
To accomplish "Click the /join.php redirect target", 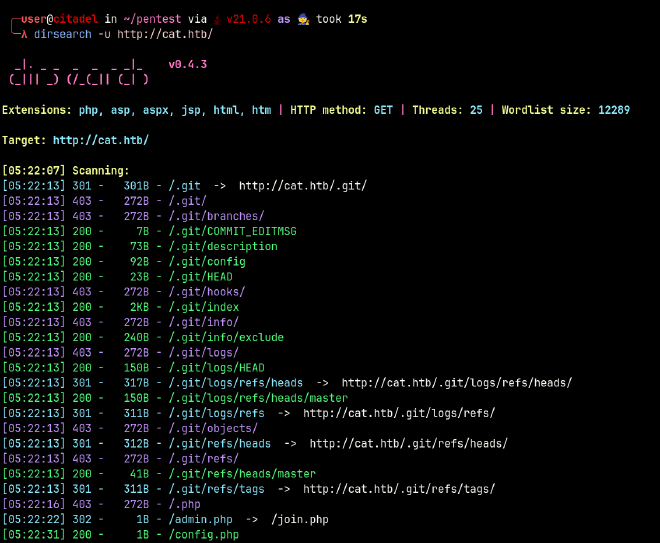I will (x=300, y=519).
